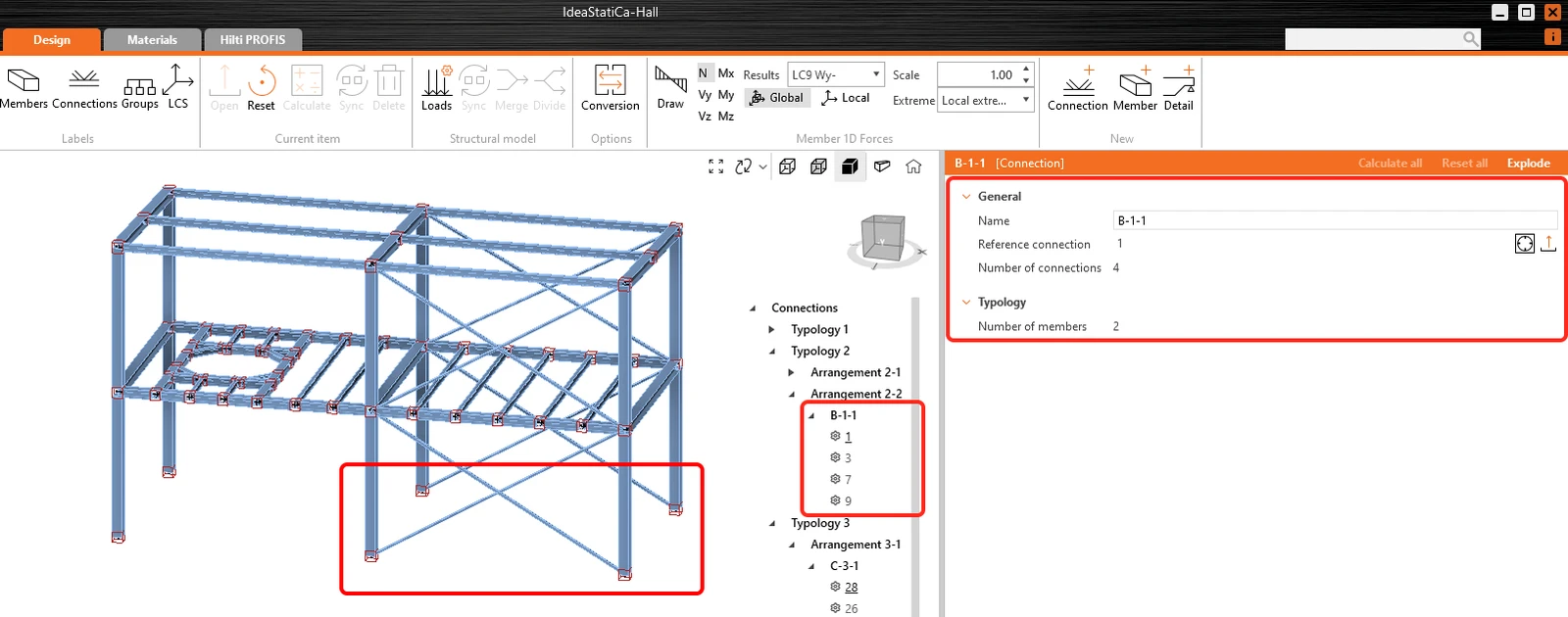Toggle the Mz force component

tap(726, 117)
